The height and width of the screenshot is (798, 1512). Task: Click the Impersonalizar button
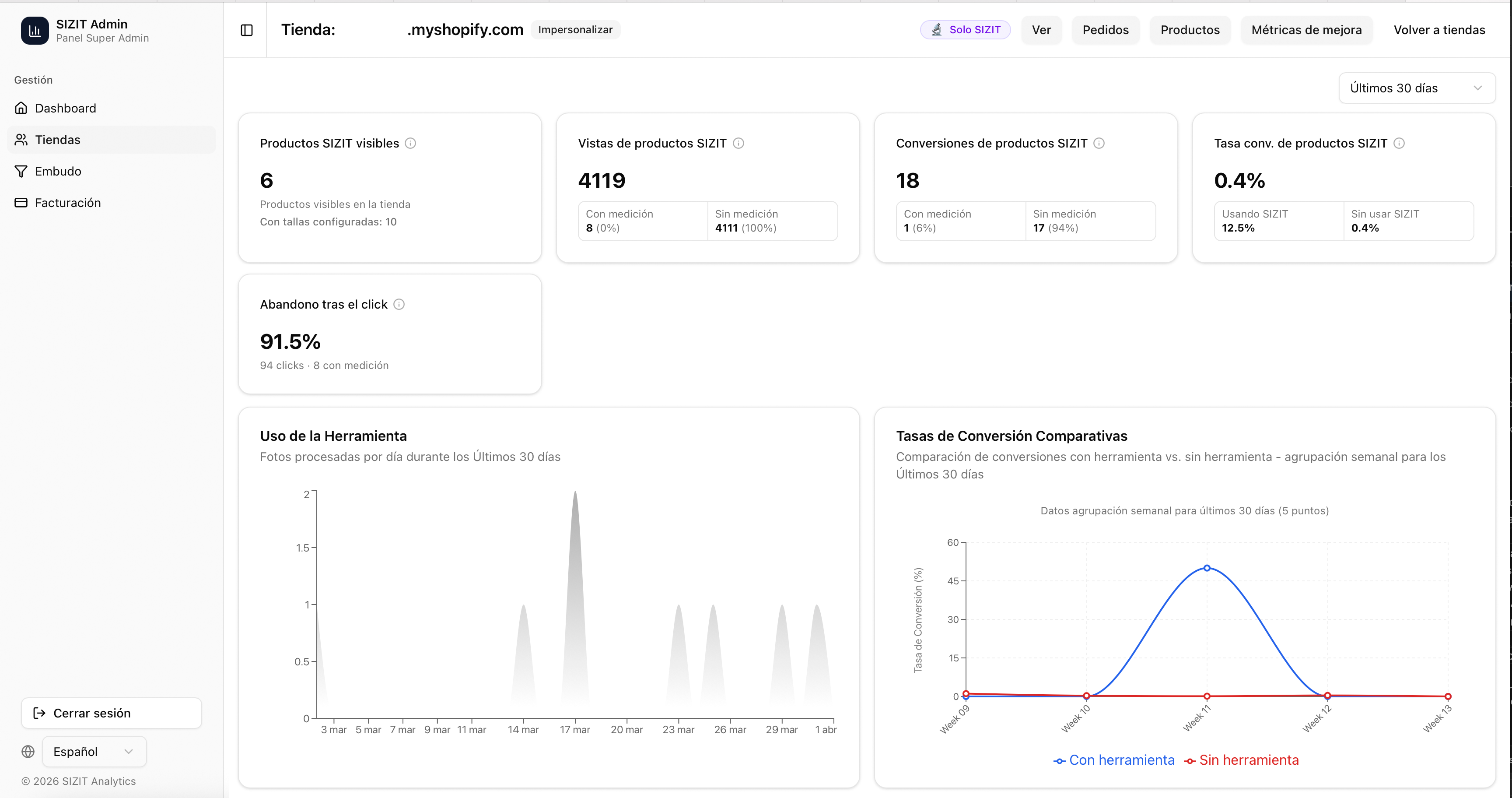click(575, 29)
